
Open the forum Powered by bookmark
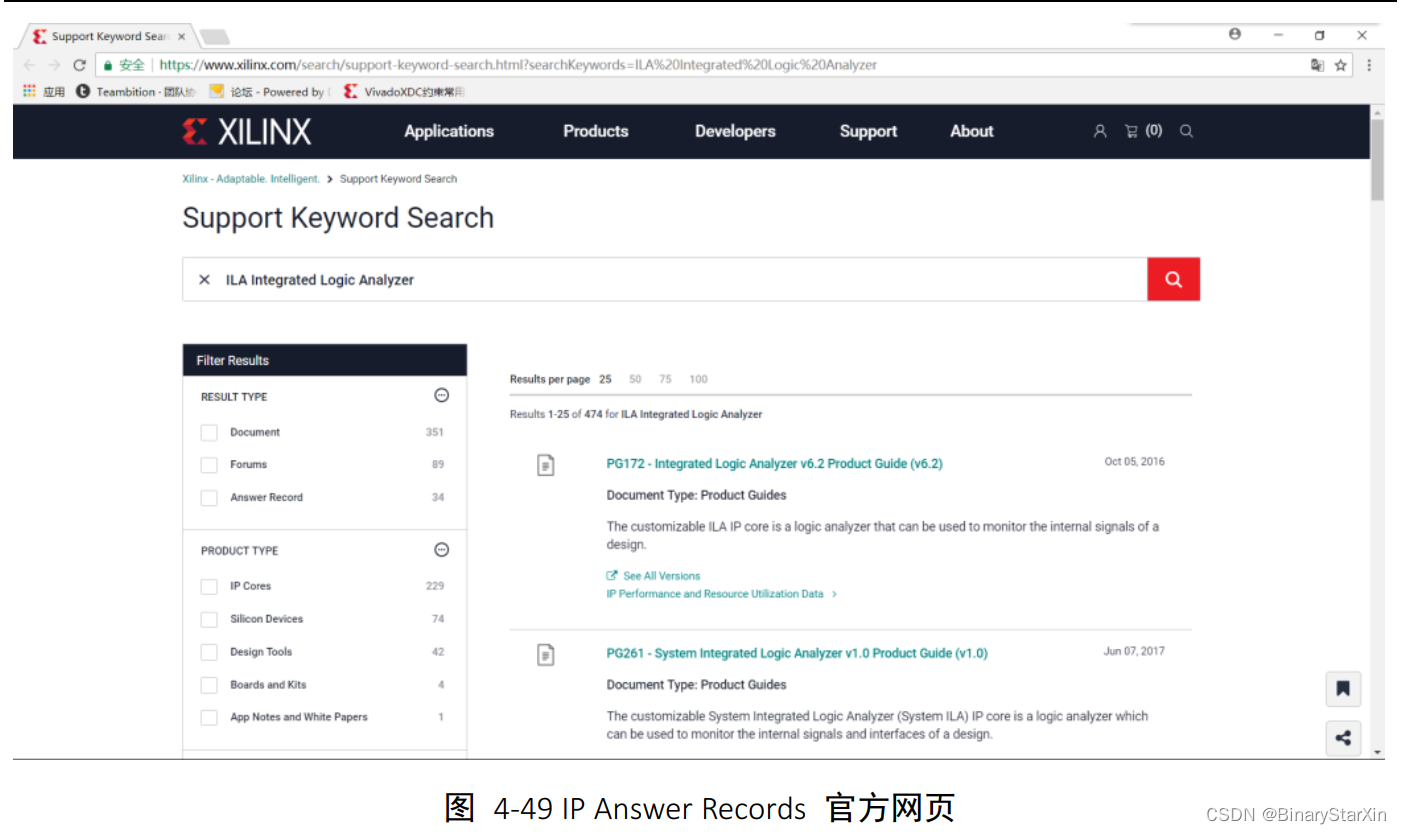268,92
